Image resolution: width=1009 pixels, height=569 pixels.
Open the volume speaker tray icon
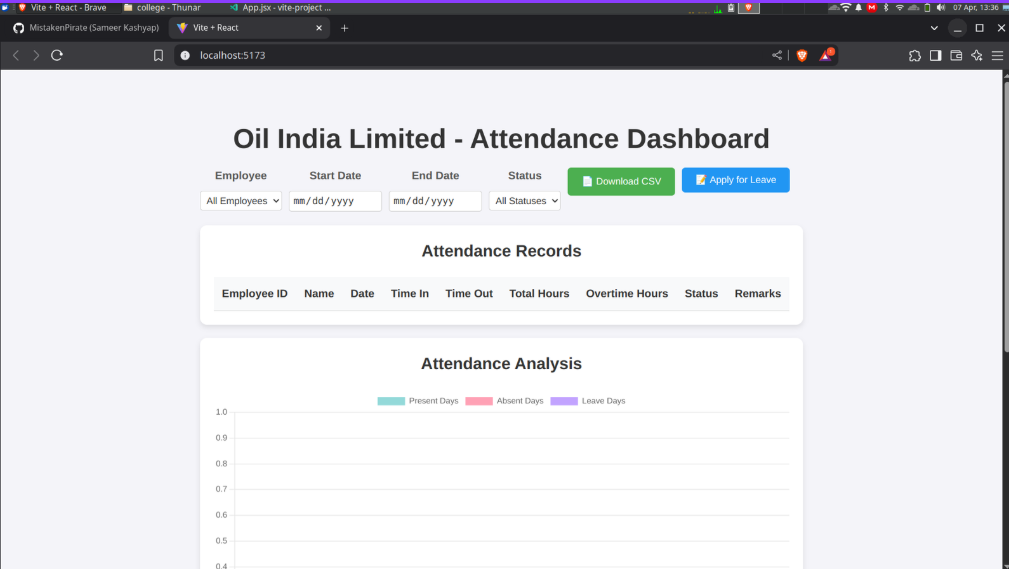(x=941, y=8)
